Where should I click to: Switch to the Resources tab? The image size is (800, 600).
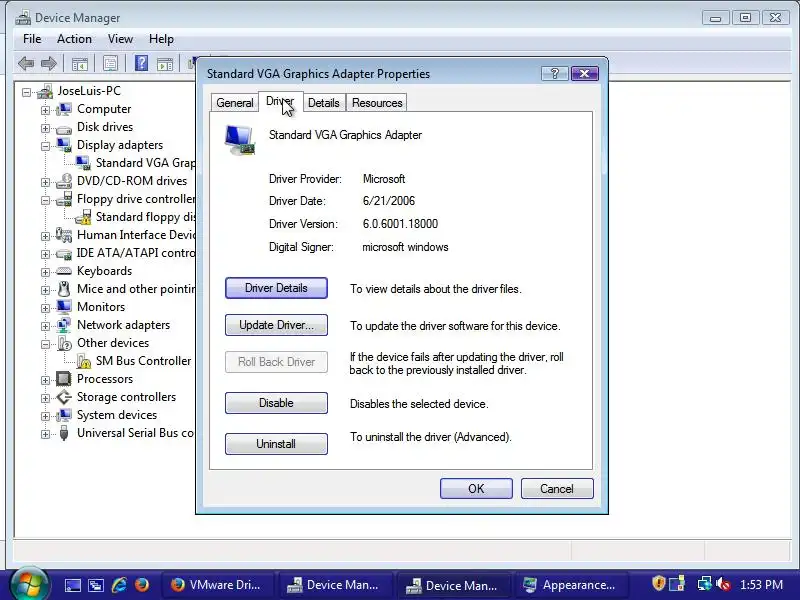point(377,103)
